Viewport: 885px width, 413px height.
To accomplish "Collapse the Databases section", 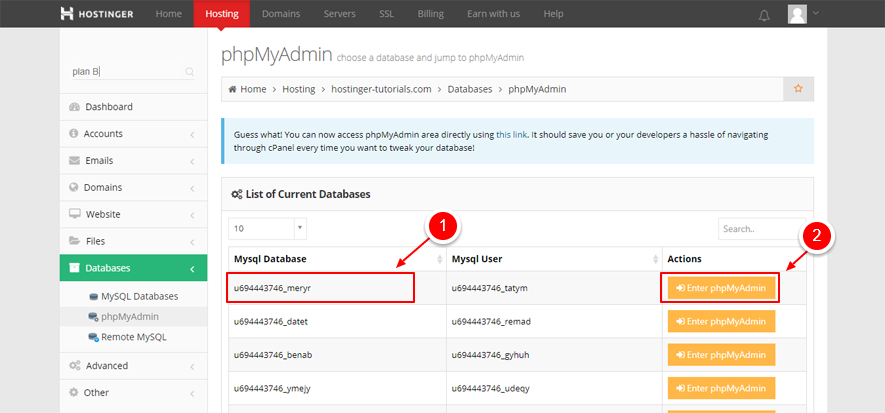I will [x=192, y=269].
